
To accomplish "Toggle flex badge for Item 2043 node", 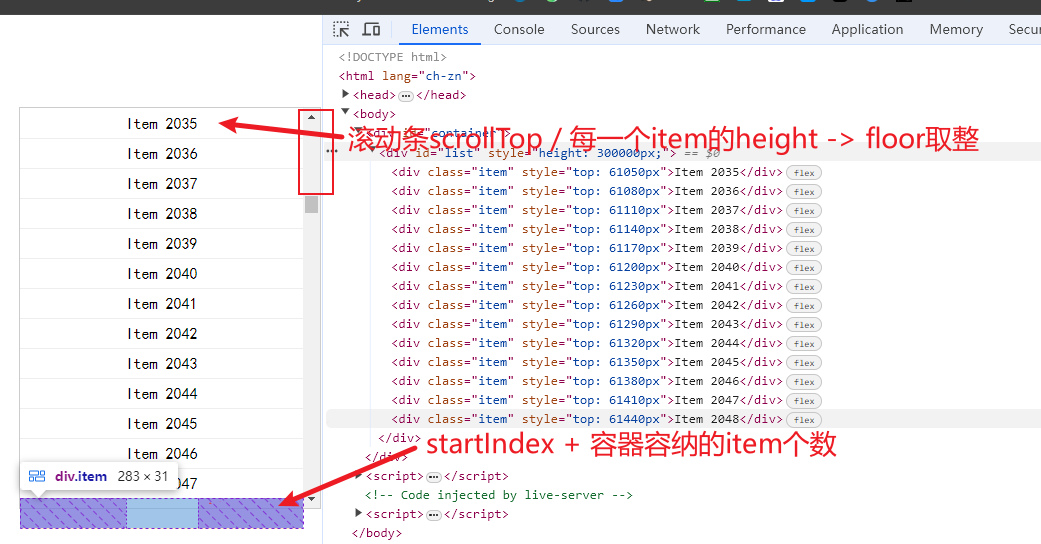I will (804, 325).
